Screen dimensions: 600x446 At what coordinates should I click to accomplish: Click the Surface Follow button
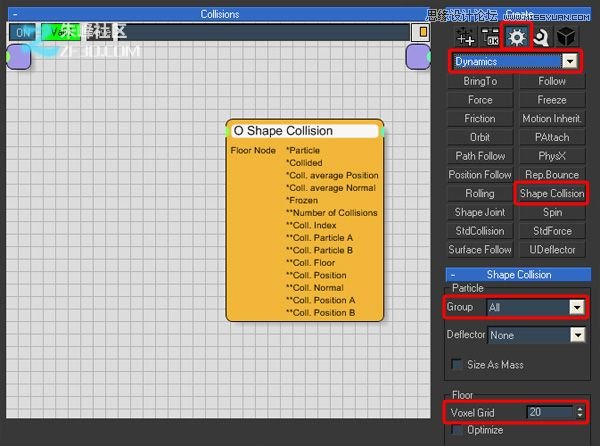click(480, 250)
